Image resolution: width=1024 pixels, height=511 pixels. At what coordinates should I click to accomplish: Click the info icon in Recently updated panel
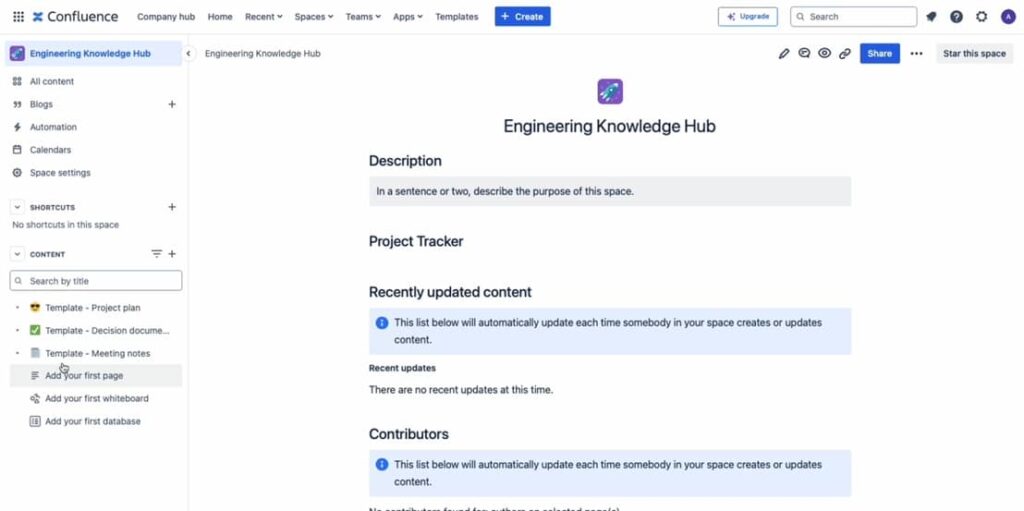pyautogui.click(x=382, y=323)
